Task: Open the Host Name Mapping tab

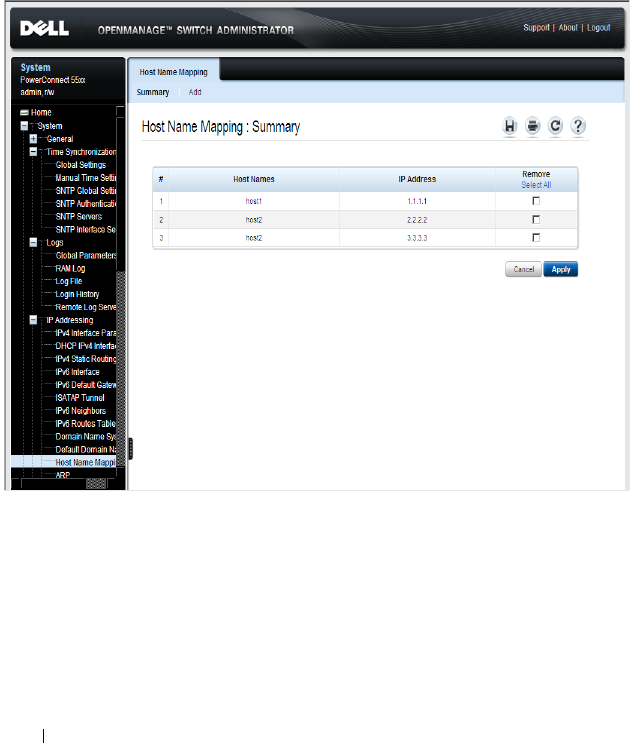Action: coord(173,72)
